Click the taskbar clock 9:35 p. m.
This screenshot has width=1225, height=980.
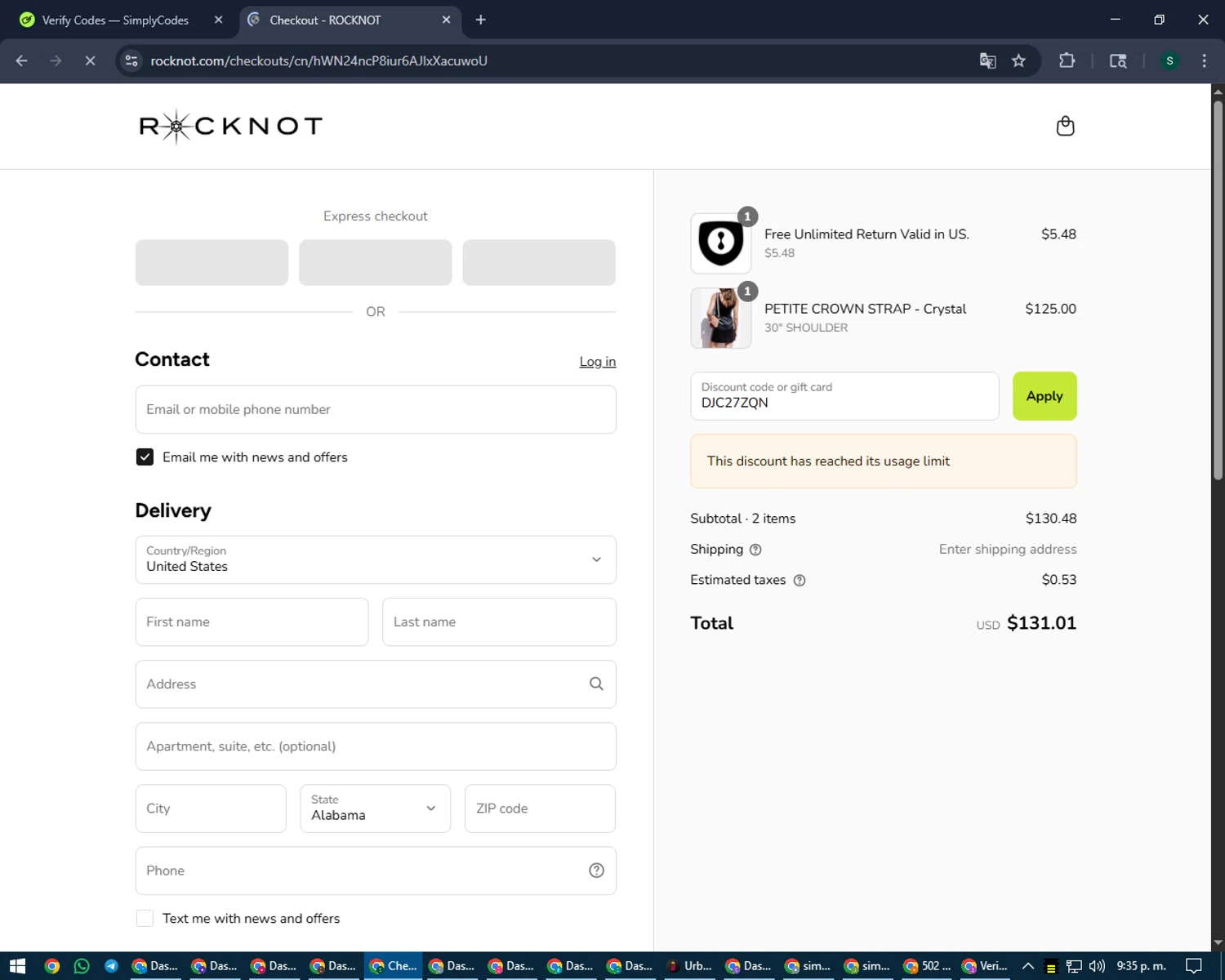click(1141, 966)
